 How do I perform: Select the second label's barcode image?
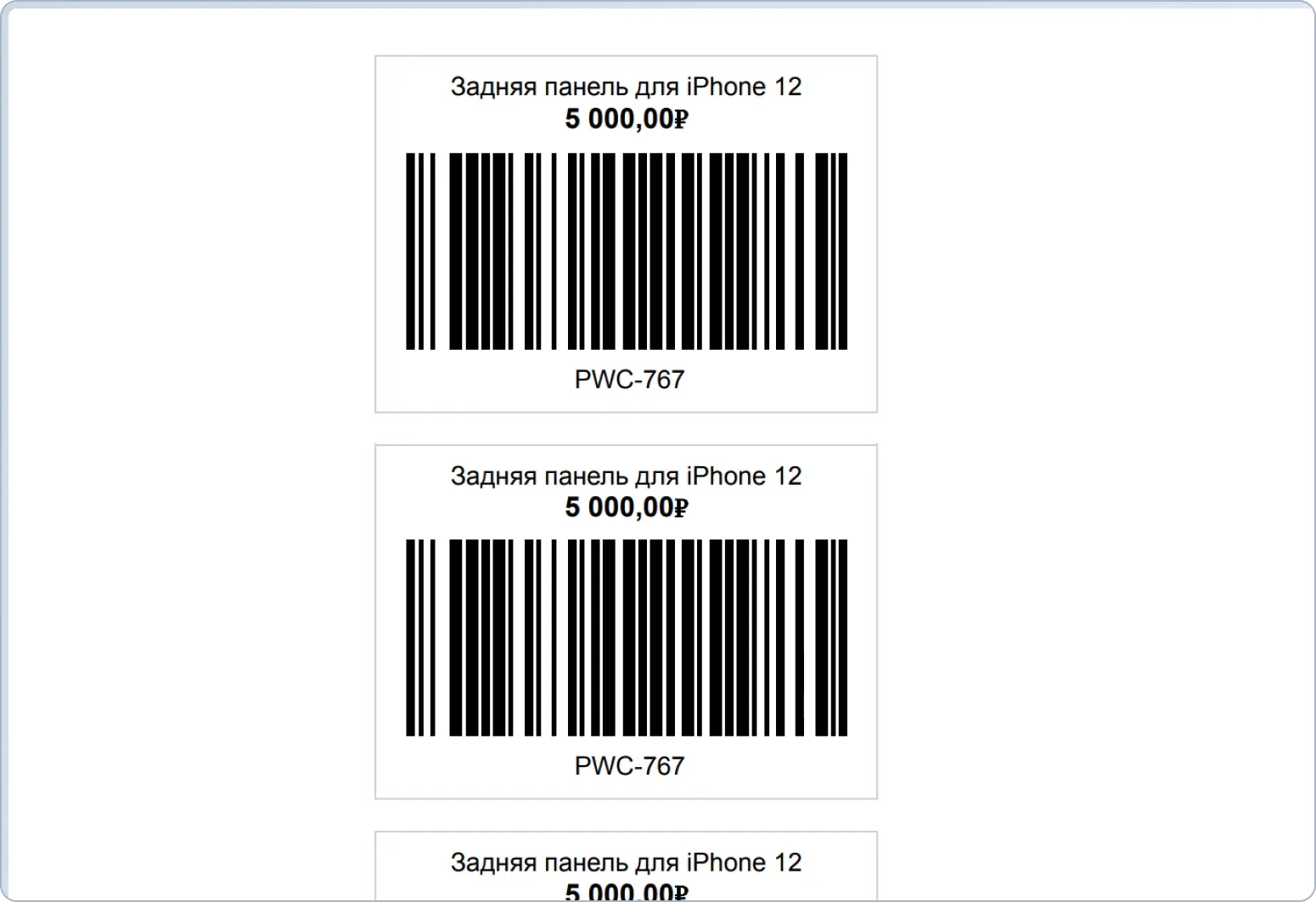click(627, 638)
